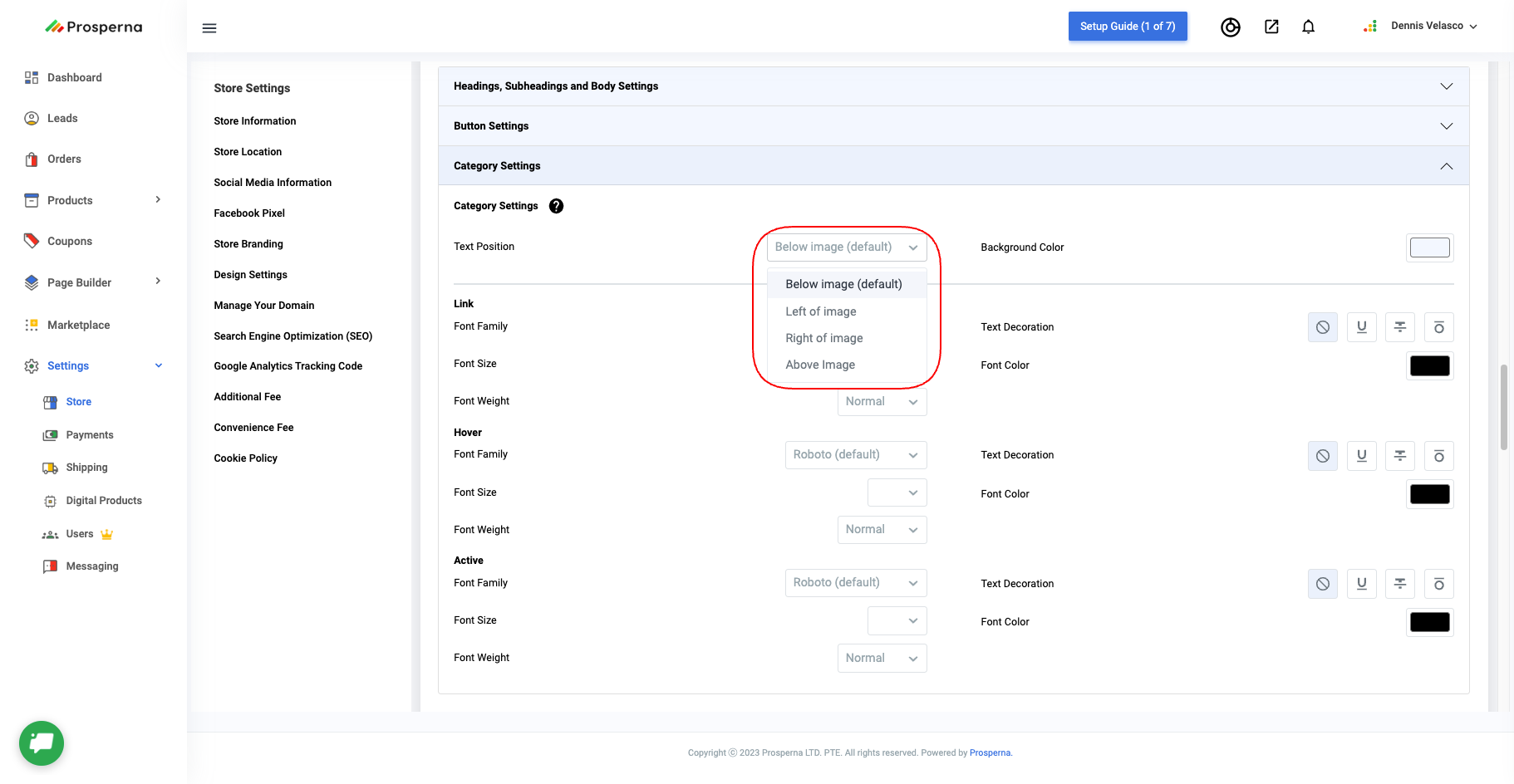Click the Category Settings help icon
The height and width of the screenshot is (784, 1514).
pos(556,206)
